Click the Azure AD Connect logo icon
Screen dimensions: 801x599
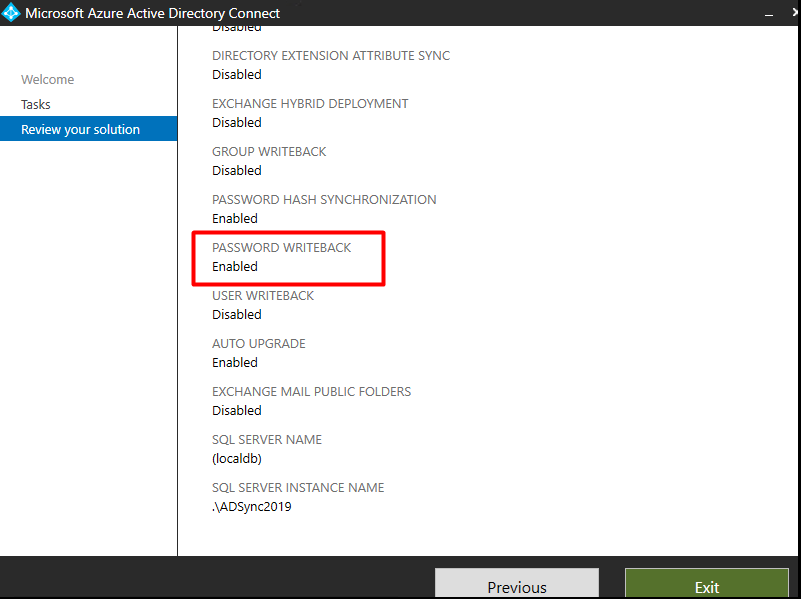[12, 13]
